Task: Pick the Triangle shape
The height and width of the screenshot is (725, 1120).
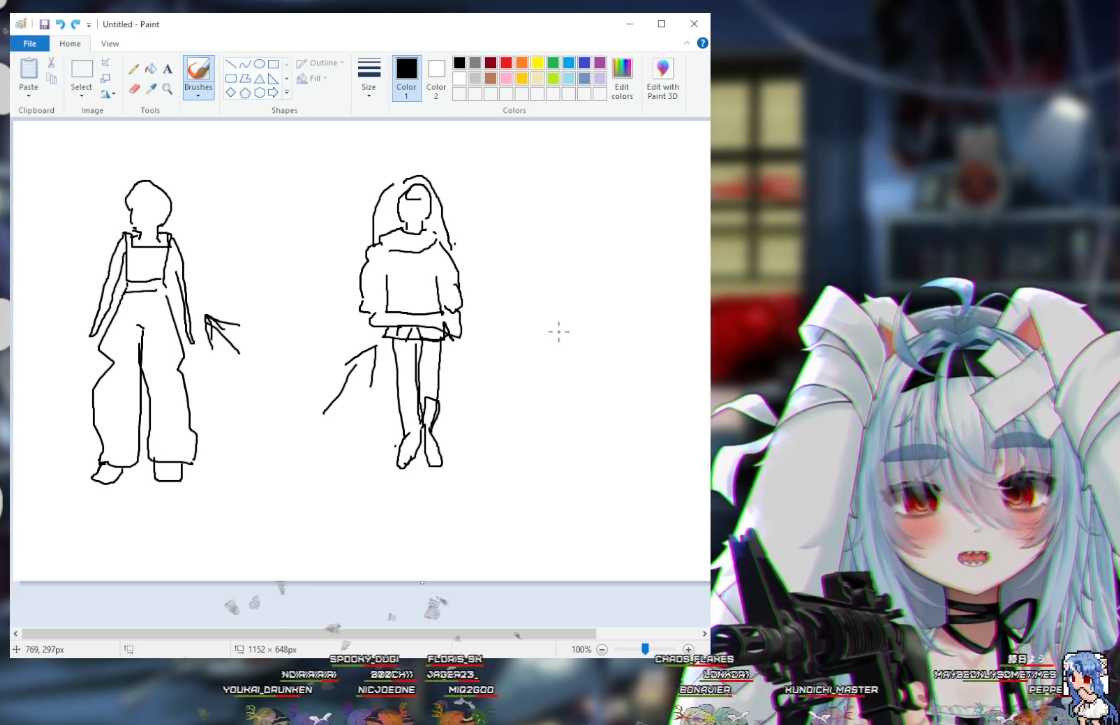Action: (x=259, y=79)
